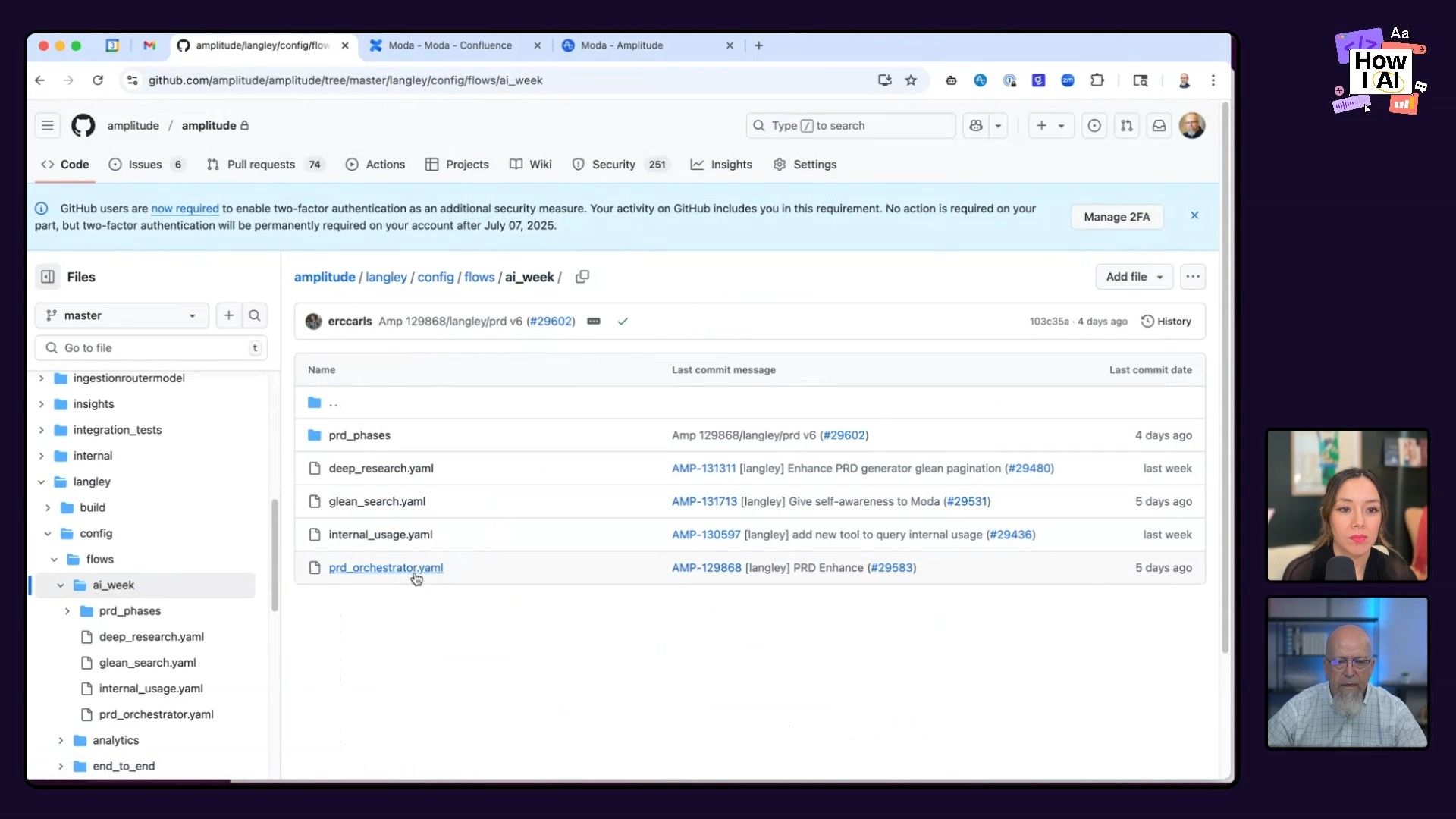Open parent directory row
This screenshot has height=819, width=1456.
pyautogui.click(x=749, y=403)
